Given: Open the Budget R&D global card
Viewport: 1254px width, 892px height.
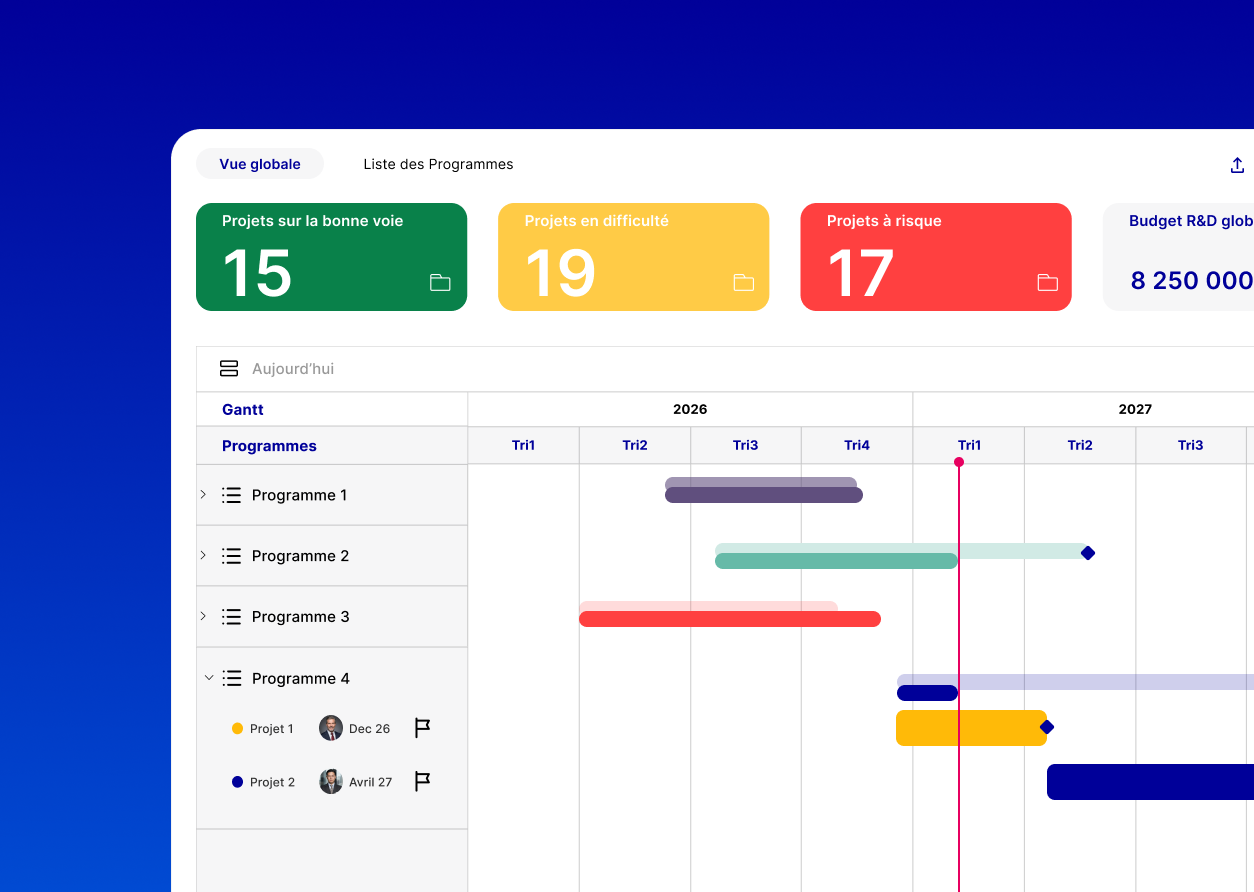Looking at the screenshot, I should tap(1179, 257).
